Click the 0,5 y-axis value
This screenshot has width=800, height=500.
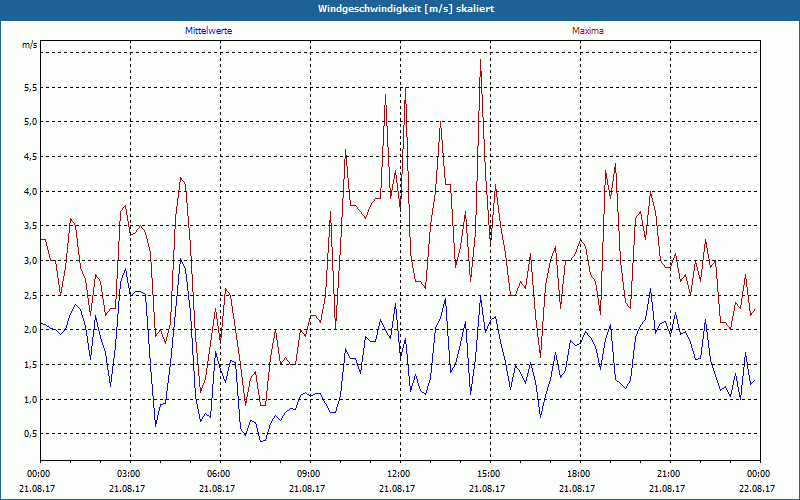click(31, 434)
